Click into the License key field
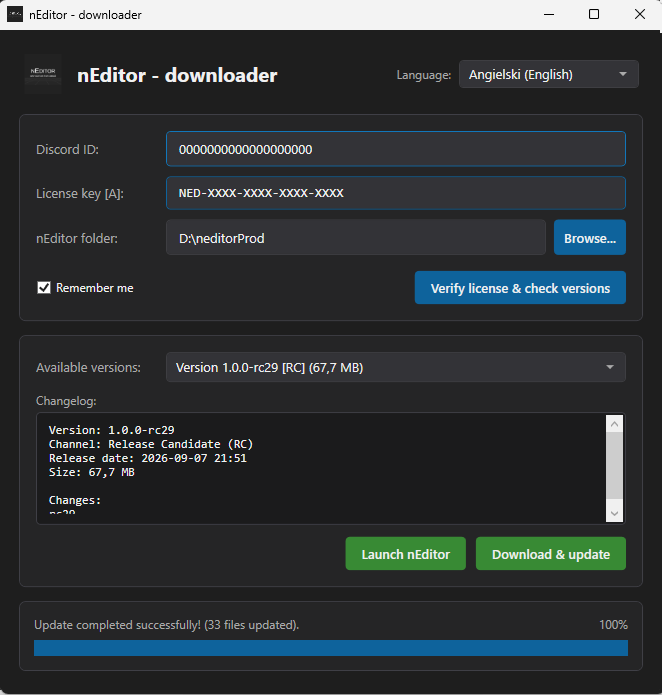This screenshot has width=662, height=695. coord(396,193)
